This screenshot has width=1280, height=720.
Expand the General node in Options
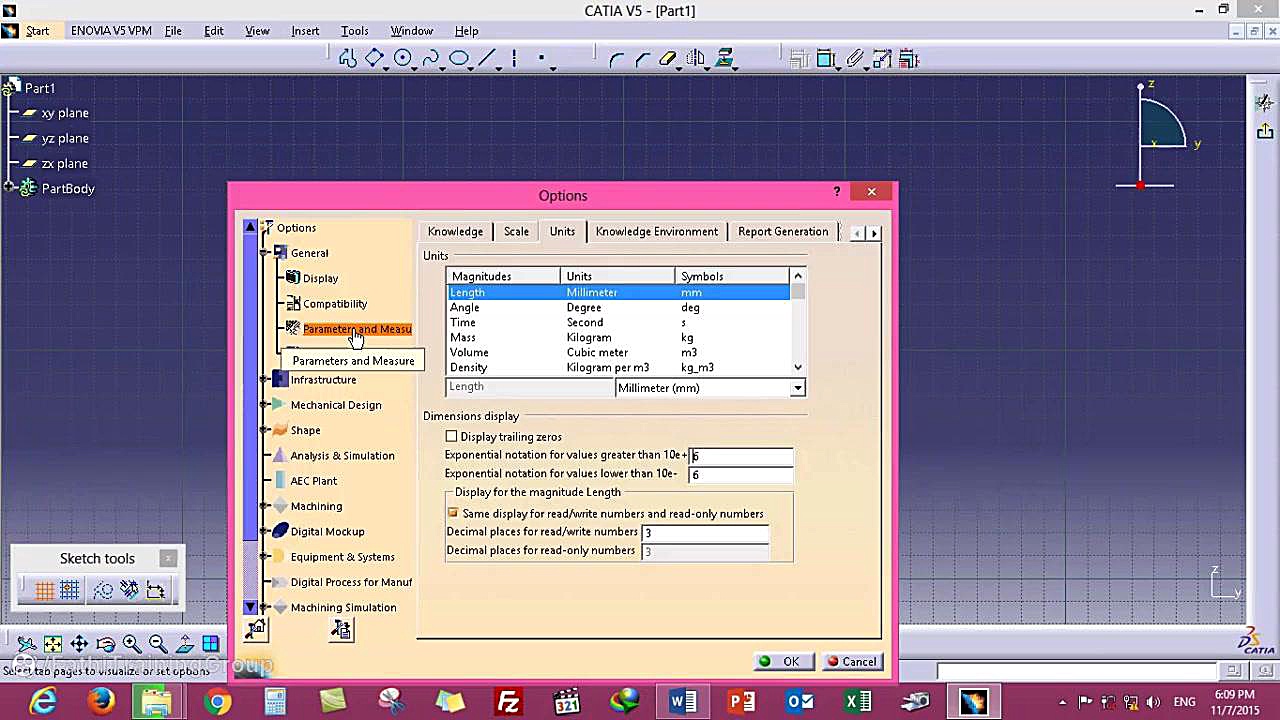point(265,253)
